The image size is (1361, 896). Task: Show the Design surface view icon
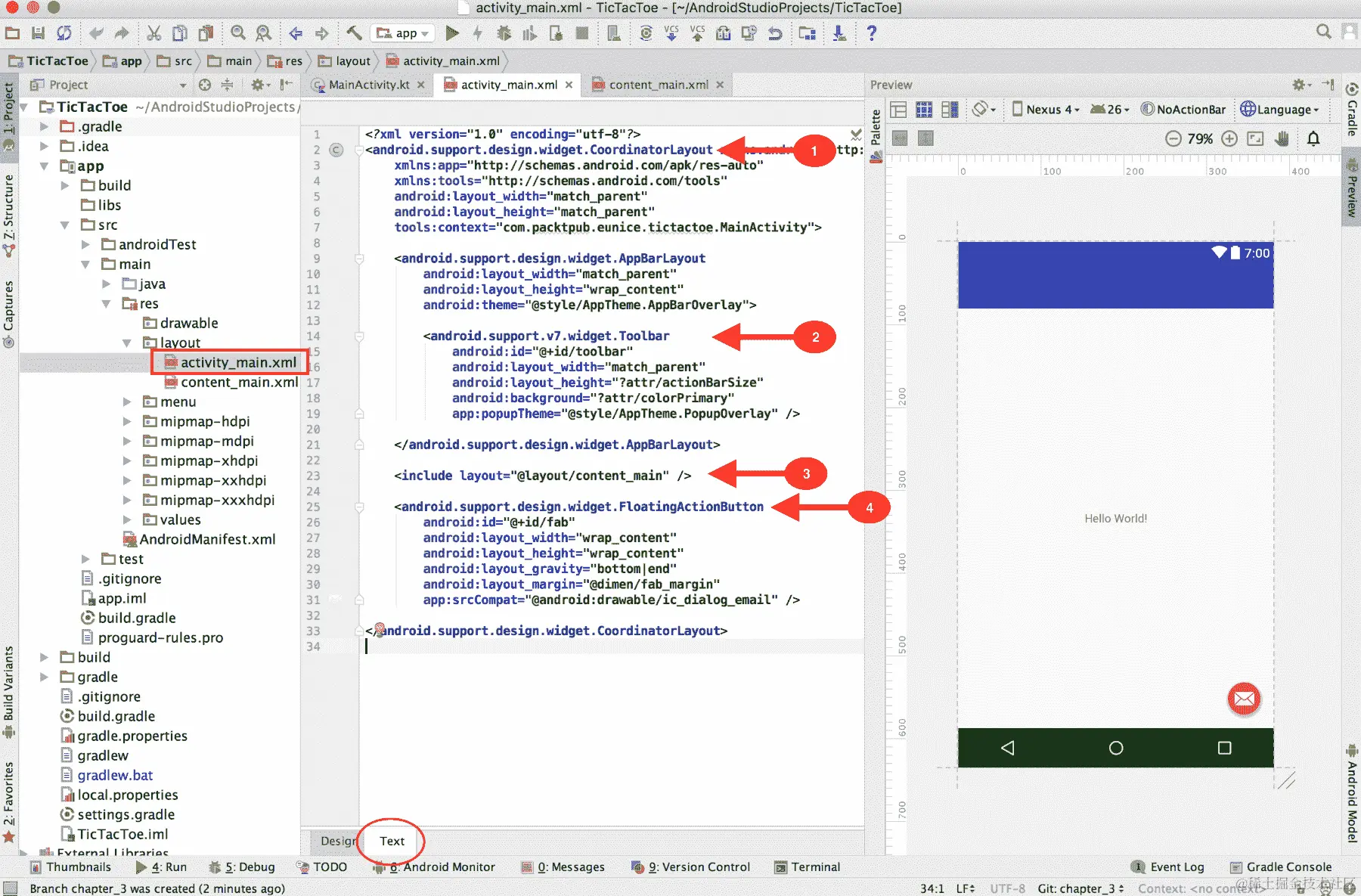(898, 110)
